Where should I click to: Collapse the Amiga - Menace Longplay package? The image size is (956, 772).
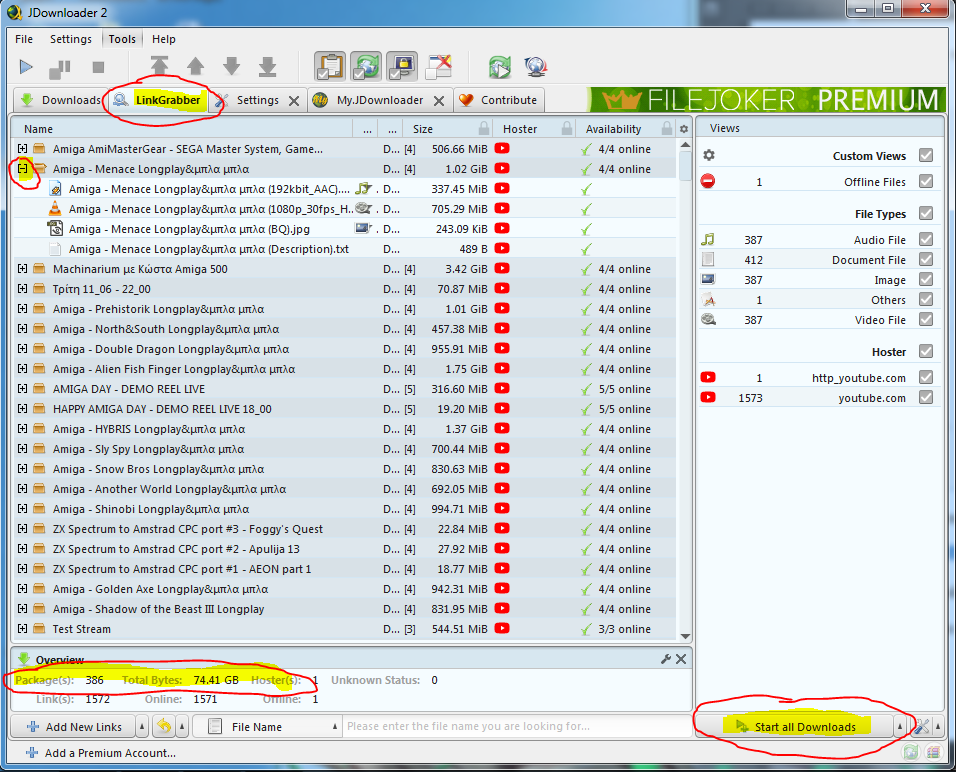click(23, 169)
